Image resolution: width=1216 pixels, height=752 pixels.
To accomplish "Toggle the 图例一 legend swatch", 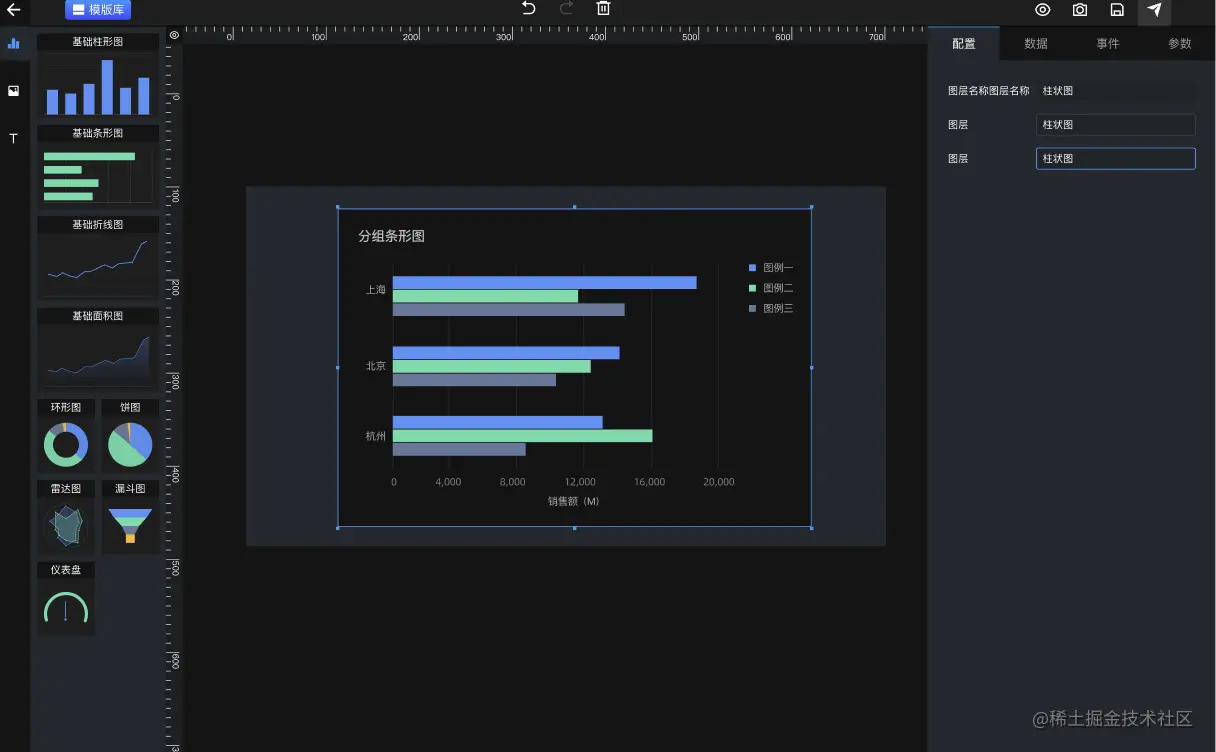I will click(752, 268).
